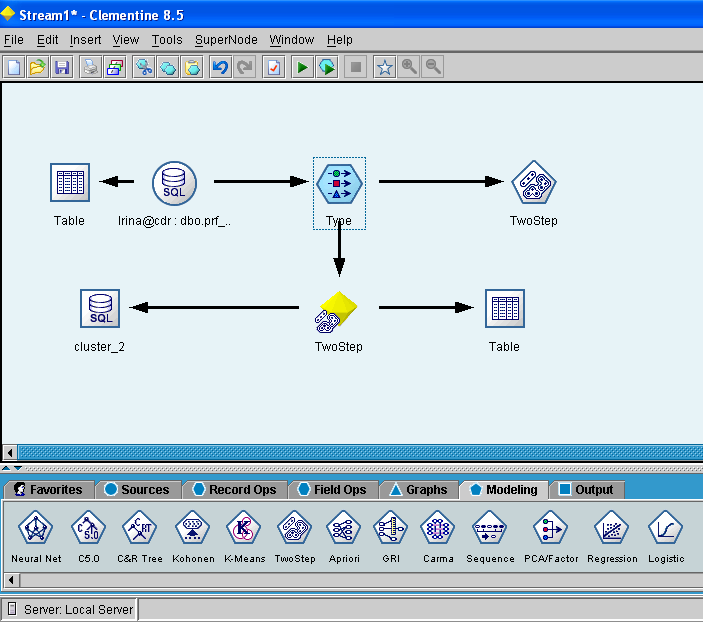Create a new stream with the blank-page icon
Image resolution: width=703 pixels, height=622 pixels.
coord(14,67)
